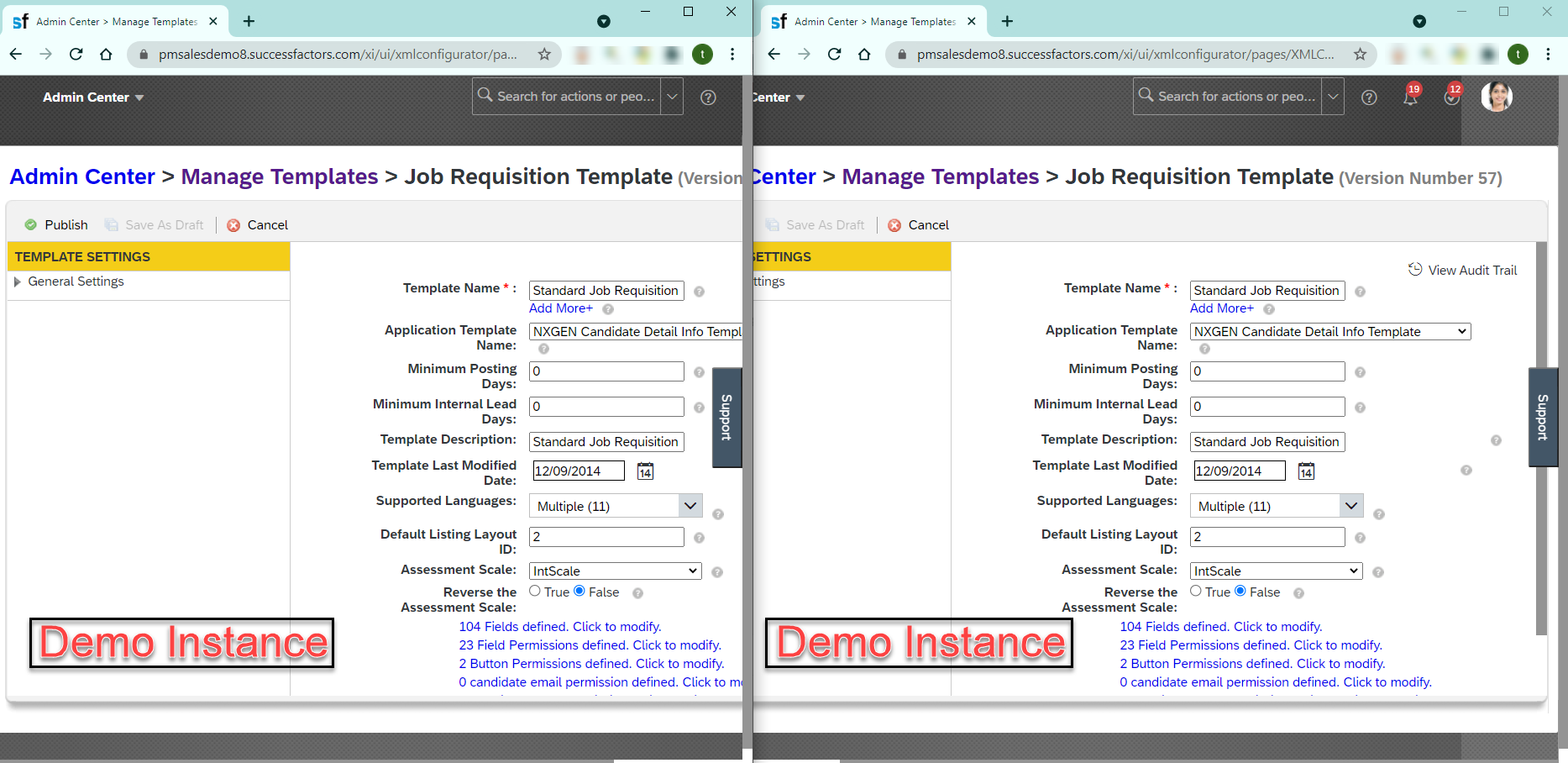Click Manage Templates breadcrumb in right window
The image size is (1568, 763).
click(941, 176)
